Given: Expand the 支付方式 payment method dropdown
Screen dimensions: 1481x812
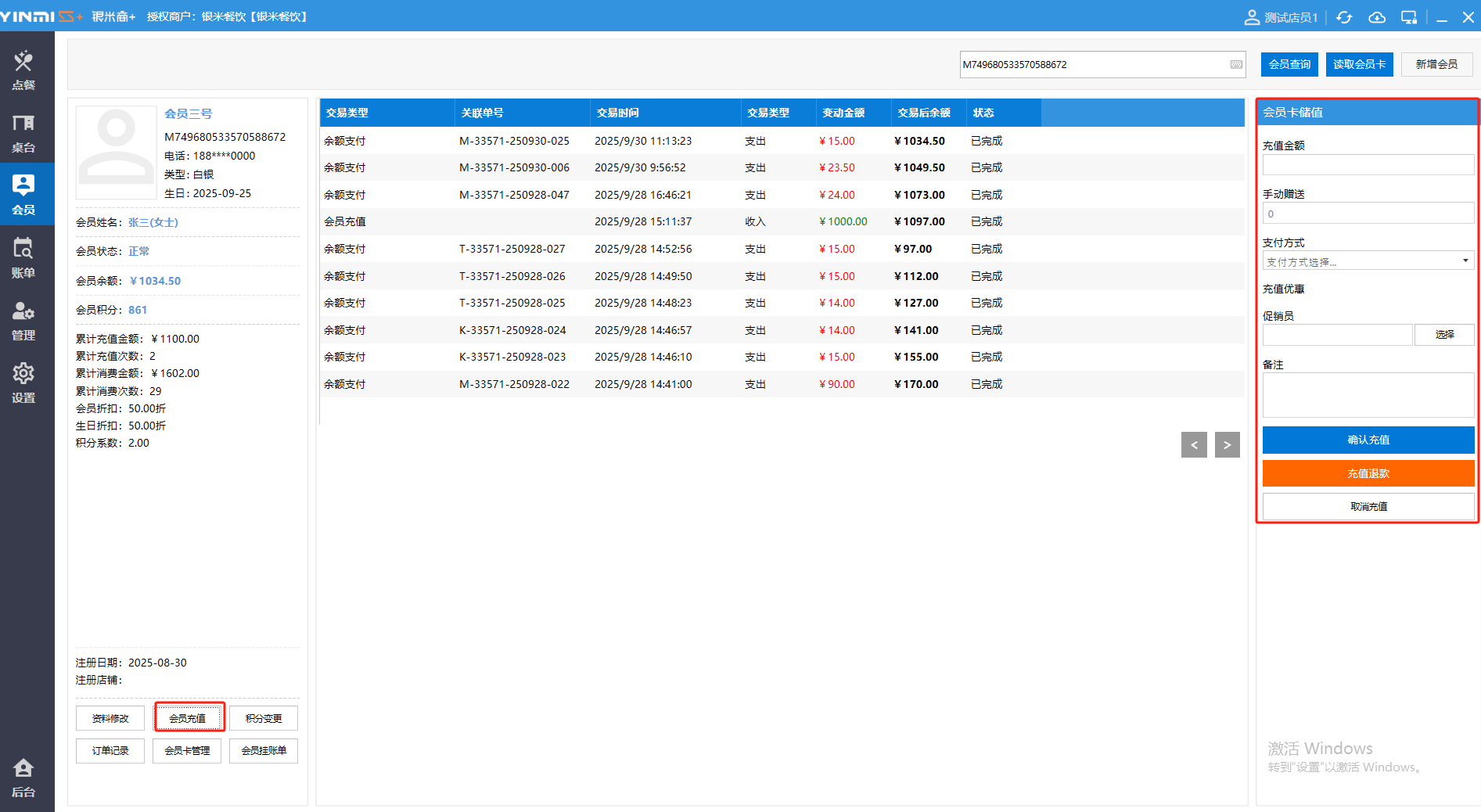Looking at the screenshot, I should (x=1368, y=261).
